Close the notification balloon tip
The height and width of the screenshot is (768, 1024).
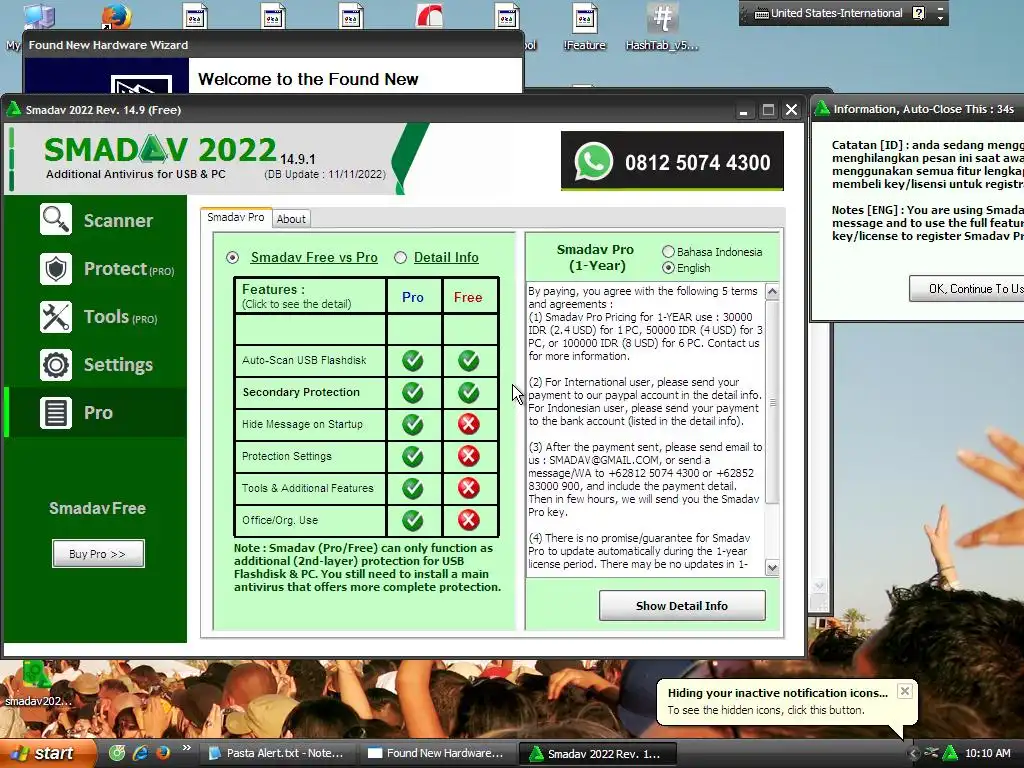pos(904,691)
